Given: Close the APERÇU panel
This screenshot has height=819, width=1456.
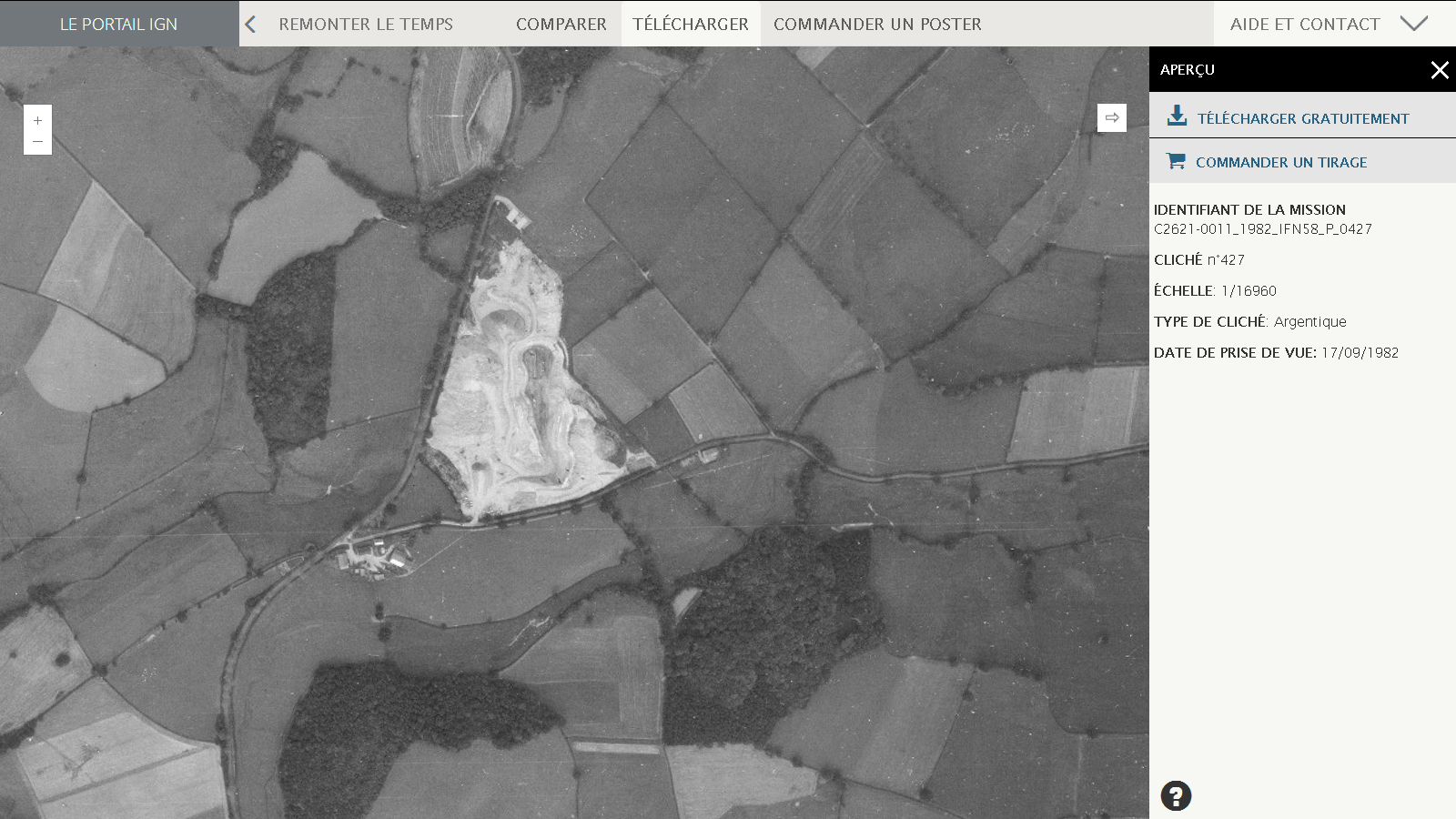Looking at the screenshot, I should tap(1439, 70).
